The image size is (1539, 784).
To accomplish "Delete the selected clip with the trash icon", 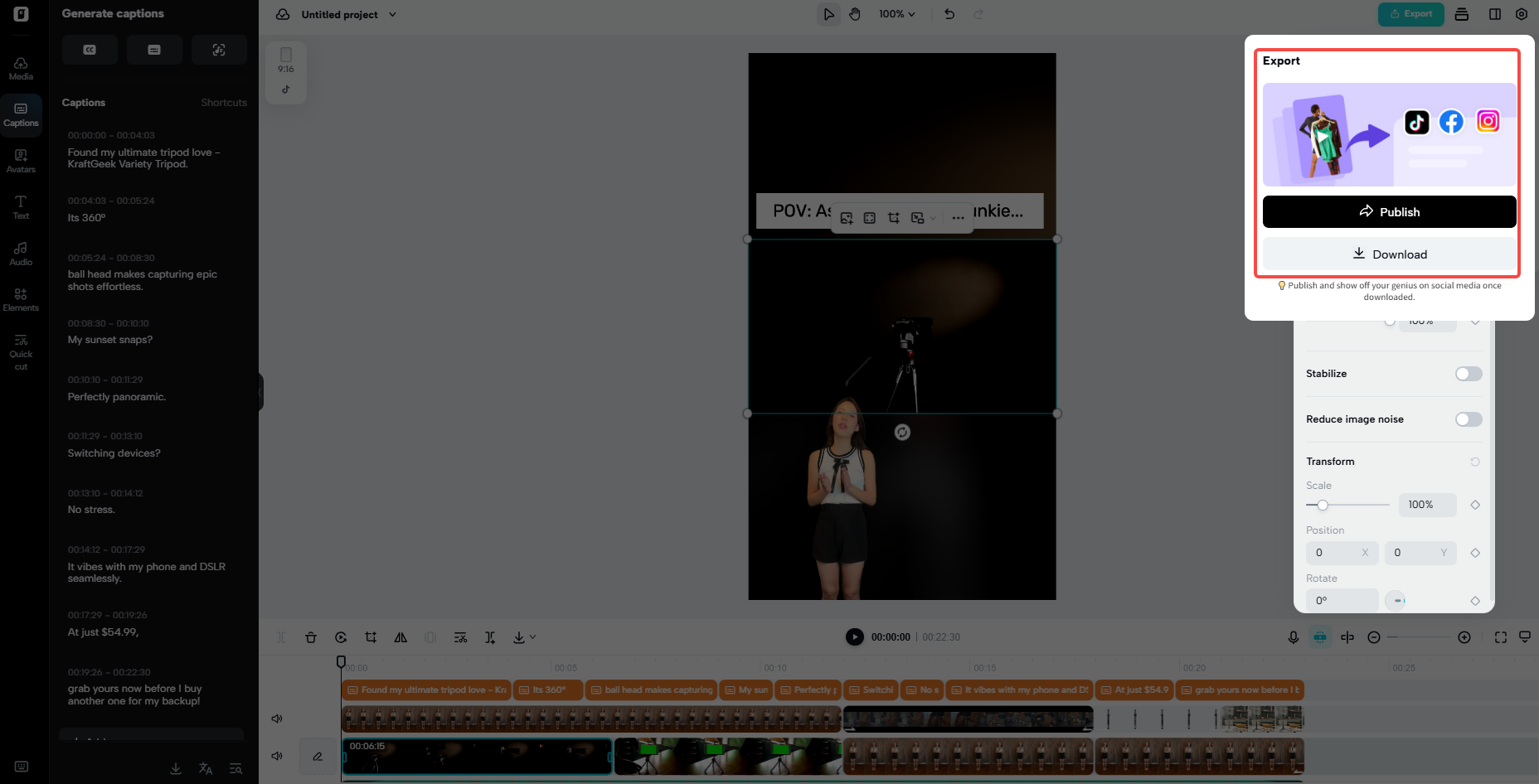I will pyautogui.click(x=311, y=637).
